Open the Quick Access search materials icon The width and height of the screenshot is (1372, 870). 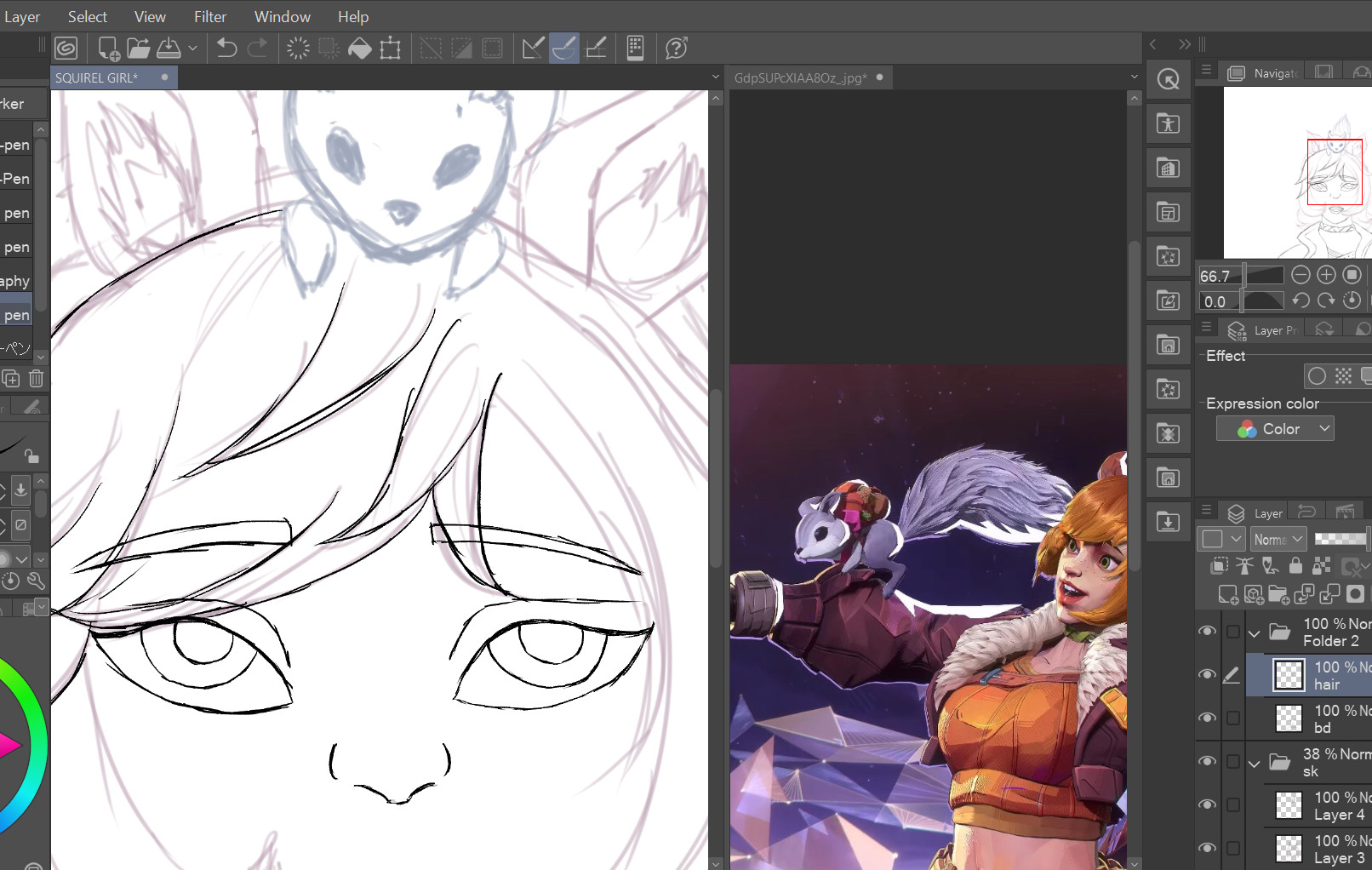pos(1168,79)
